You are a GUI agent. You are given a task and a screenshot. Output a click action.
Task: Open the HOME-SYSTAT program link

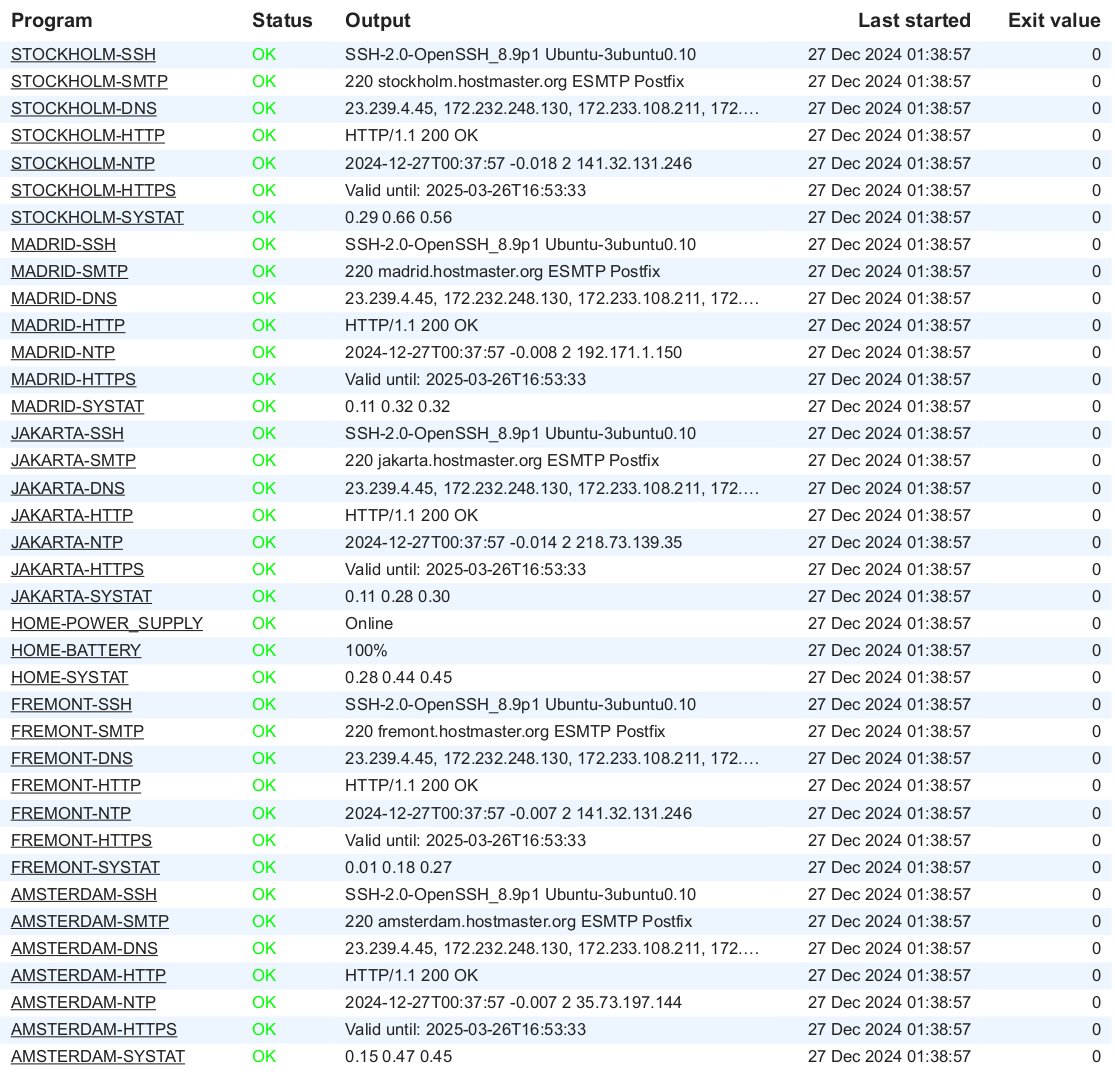coord(69,677)
